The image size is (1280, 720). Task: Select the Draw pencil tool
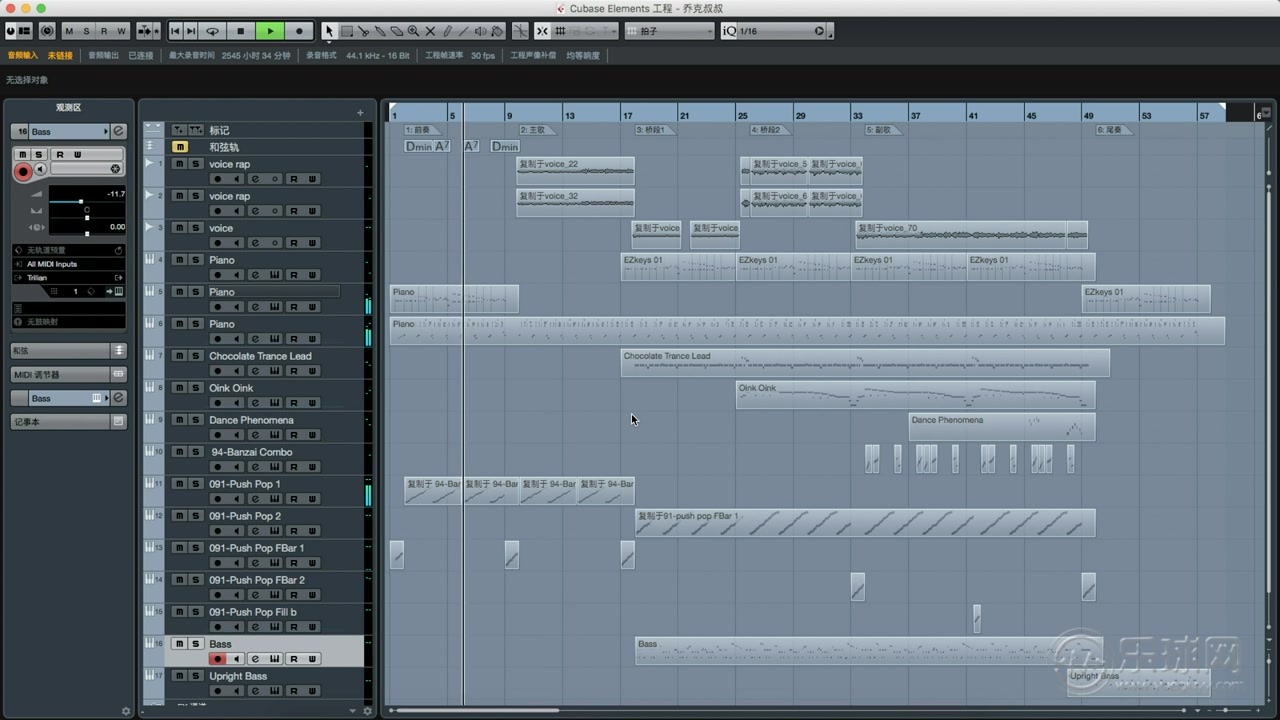pos(447,31)
